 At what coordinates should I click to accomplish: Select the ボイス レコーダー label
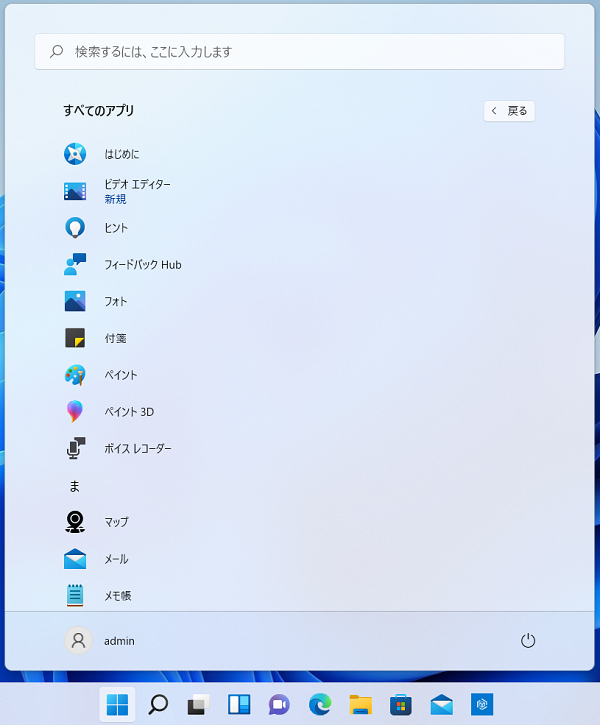click(138, 449)
